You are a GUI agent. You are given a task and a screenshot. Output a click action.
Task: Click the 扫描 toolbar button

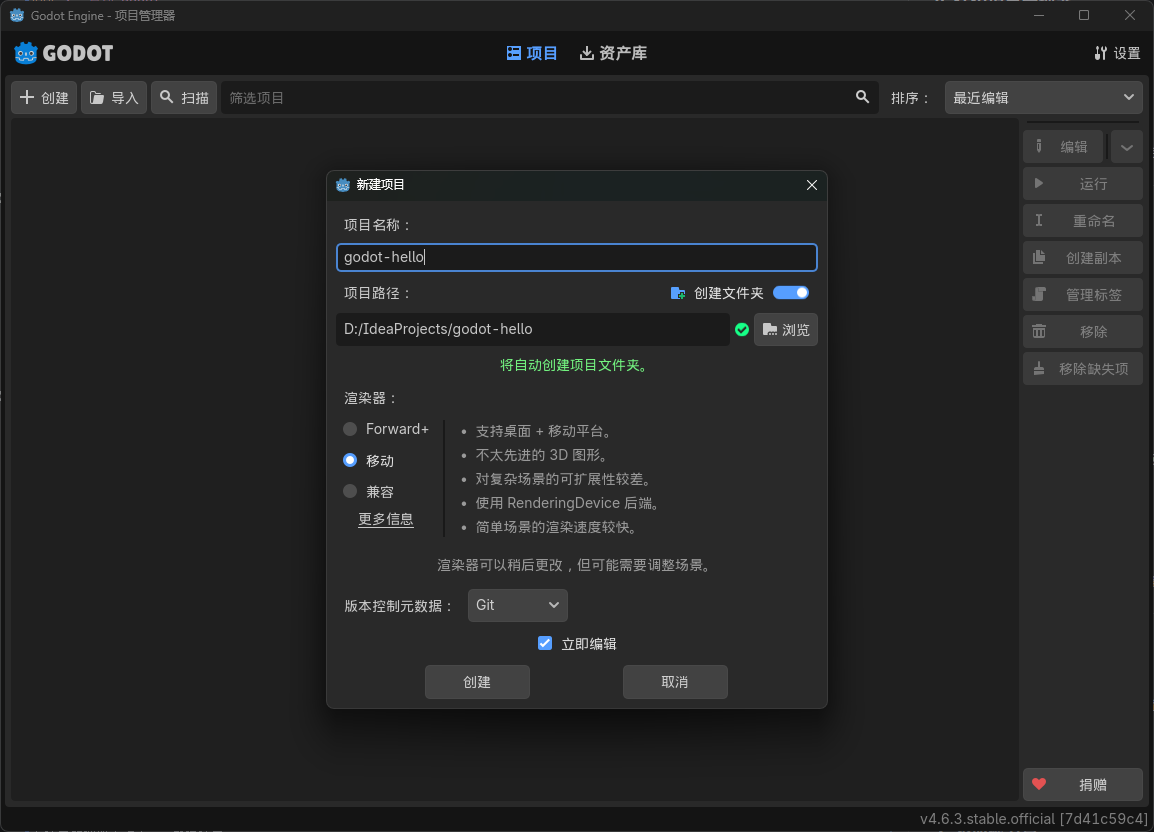184,98
